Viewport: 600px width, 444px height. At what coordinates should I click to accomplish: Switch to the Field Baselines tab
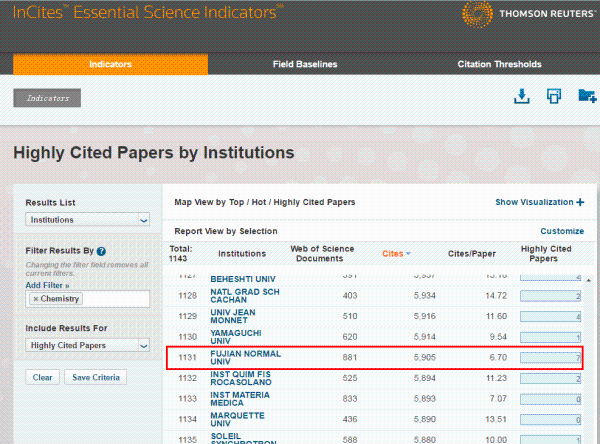tap(305, 64)
